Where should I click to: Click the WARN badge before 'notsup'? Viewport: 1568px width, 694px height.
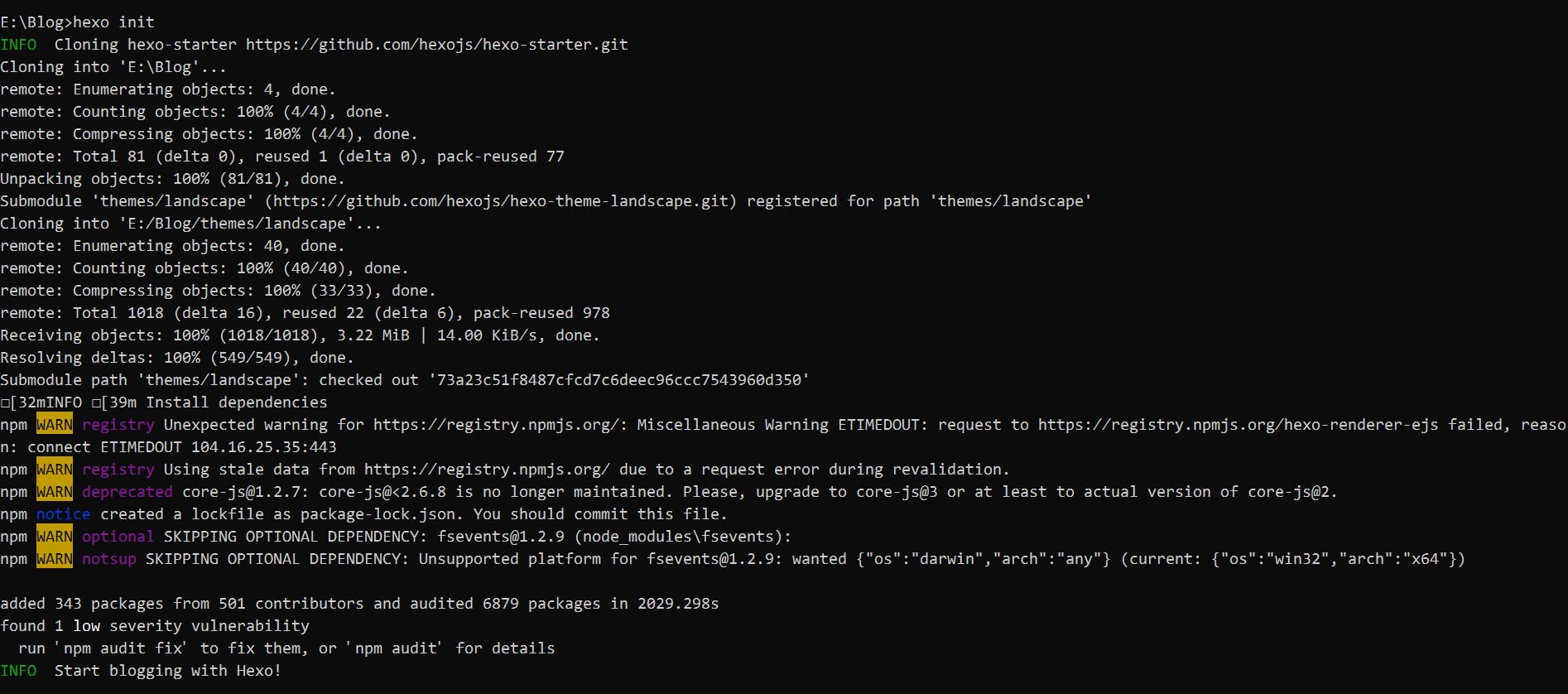point(55,559)
